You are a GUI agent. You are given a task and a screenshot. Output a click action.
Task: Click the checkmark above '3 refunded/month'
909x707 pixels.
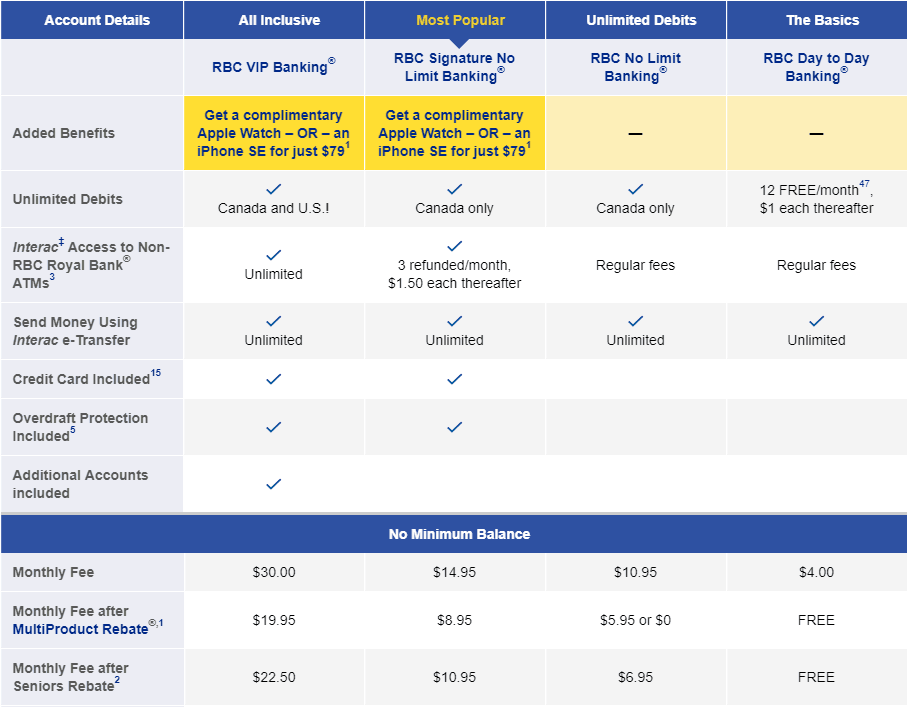click(454, 246)
